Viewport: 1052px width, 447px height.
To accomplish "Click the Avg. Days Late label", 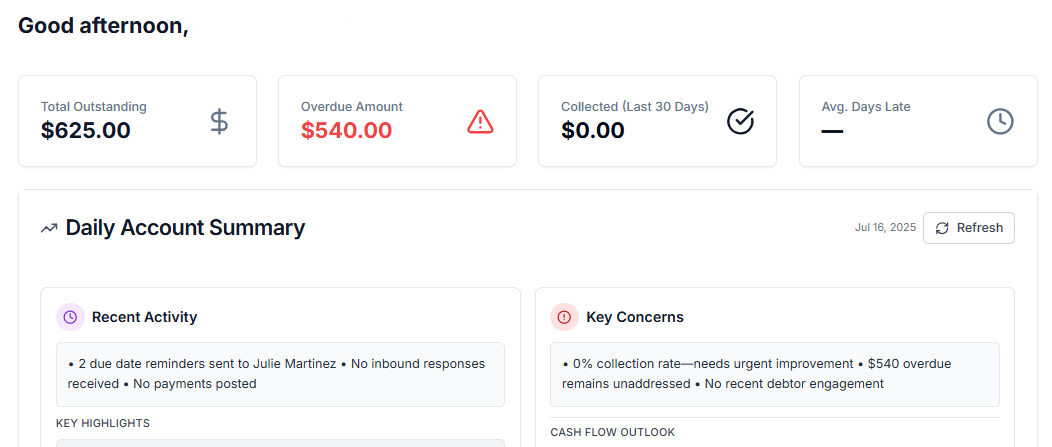I will (x=866, y=107).
